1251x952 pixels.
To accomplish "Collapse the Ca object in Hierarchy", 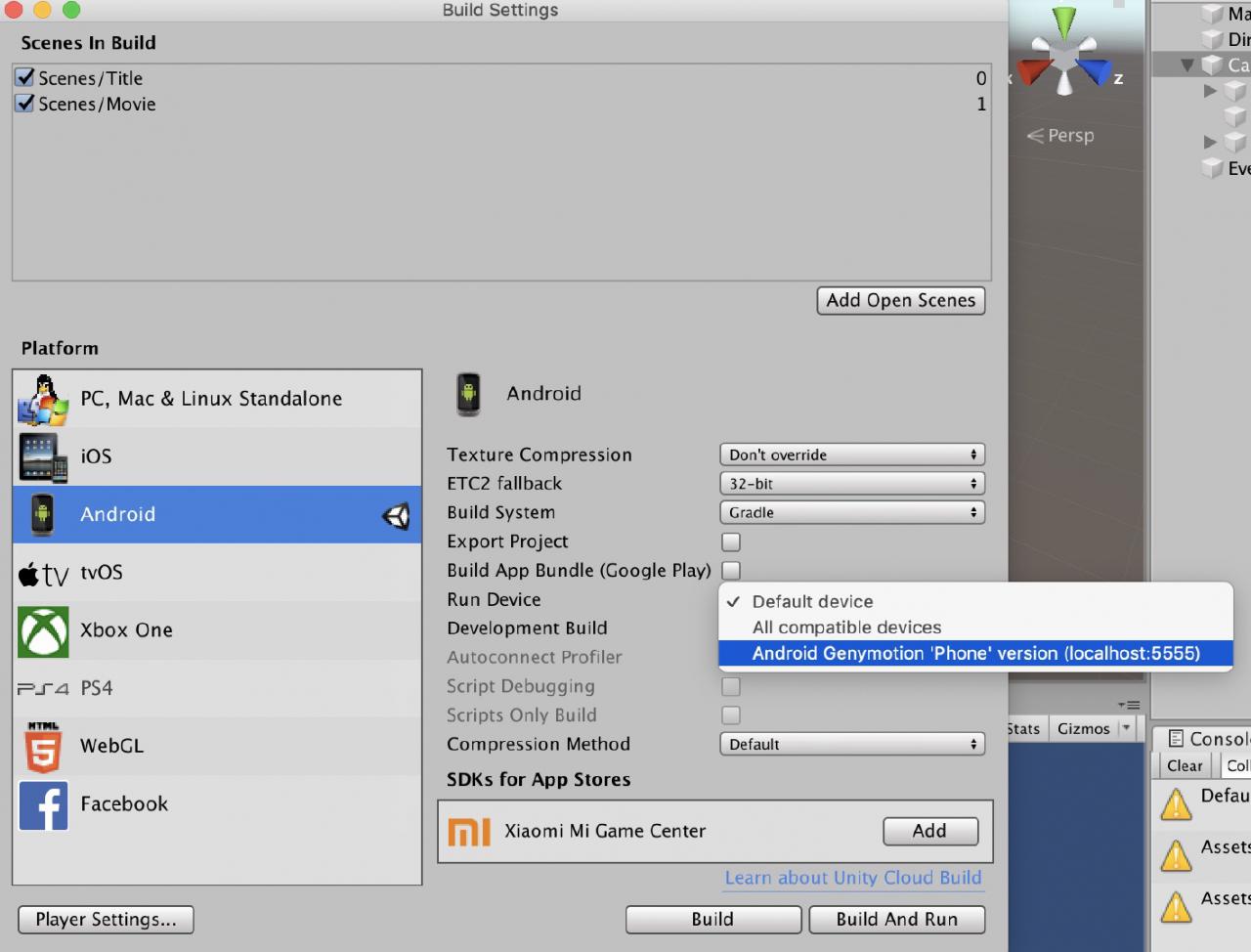I will pyautogui.click(x=1187, y=65).
